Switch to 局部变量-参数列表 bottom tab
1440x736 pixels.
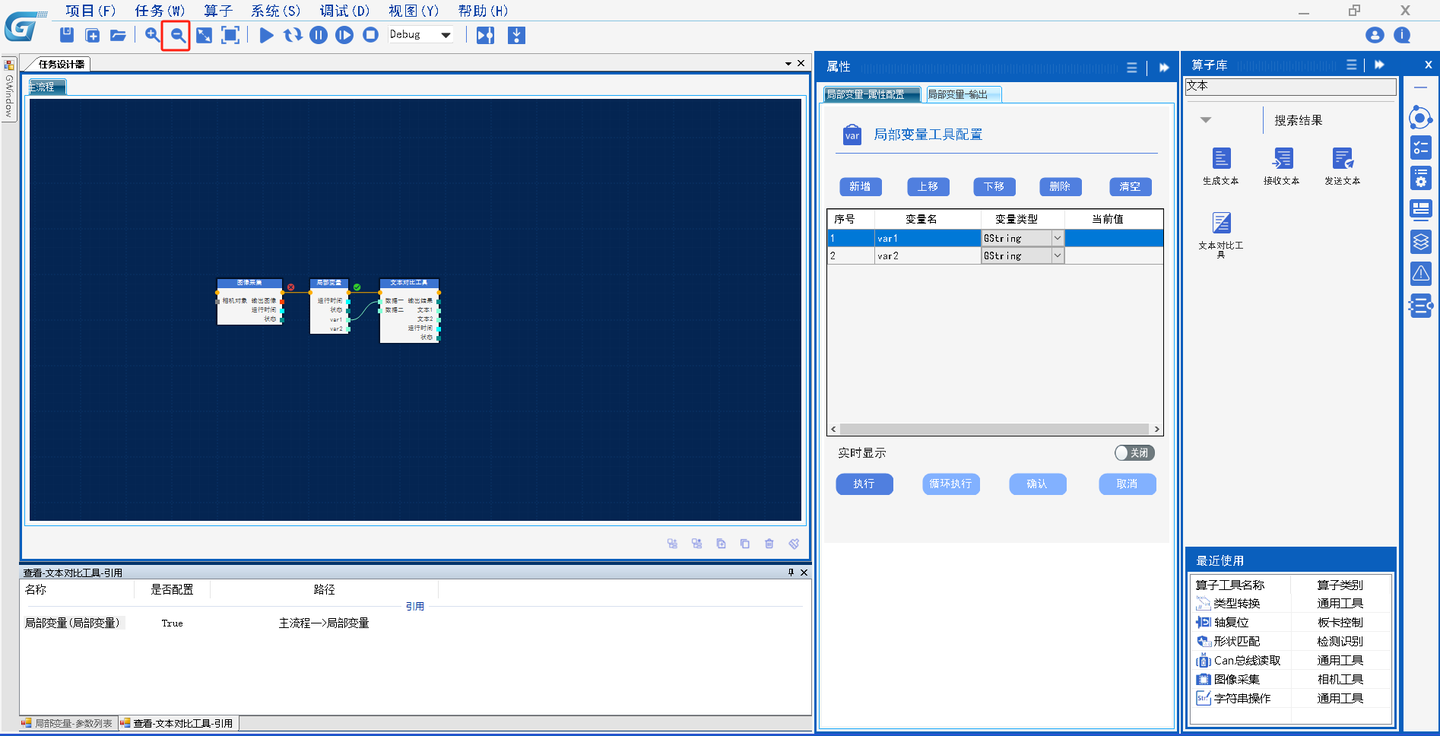point(68,723)
